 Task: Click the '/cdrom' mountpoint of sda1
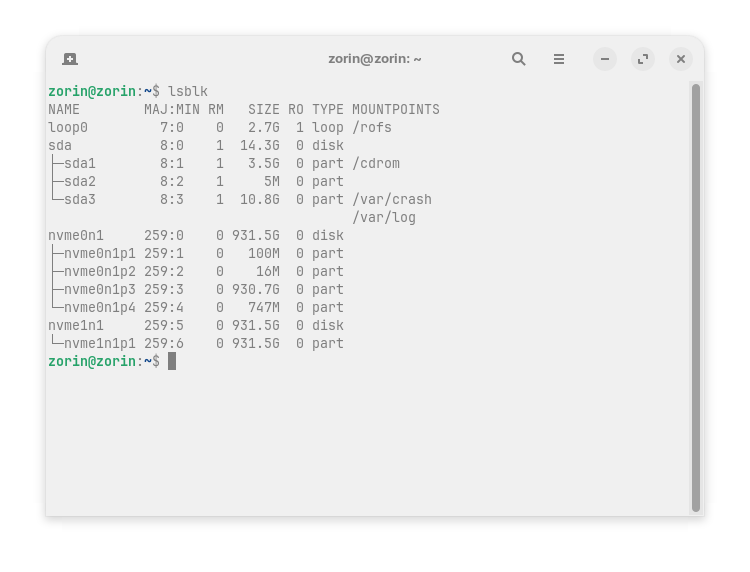coord(376,163)
